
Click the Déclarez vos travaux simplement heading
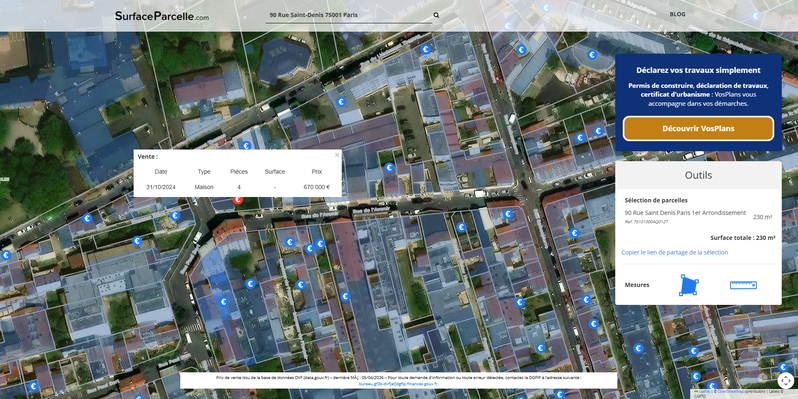click(698, 70)
